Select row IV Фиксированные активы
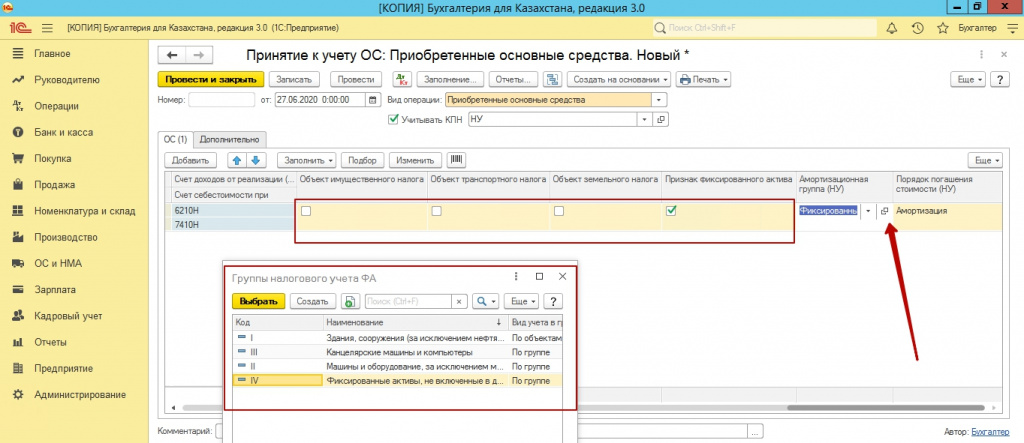Viewport: 1024px width, 443px height. [398, 380]
